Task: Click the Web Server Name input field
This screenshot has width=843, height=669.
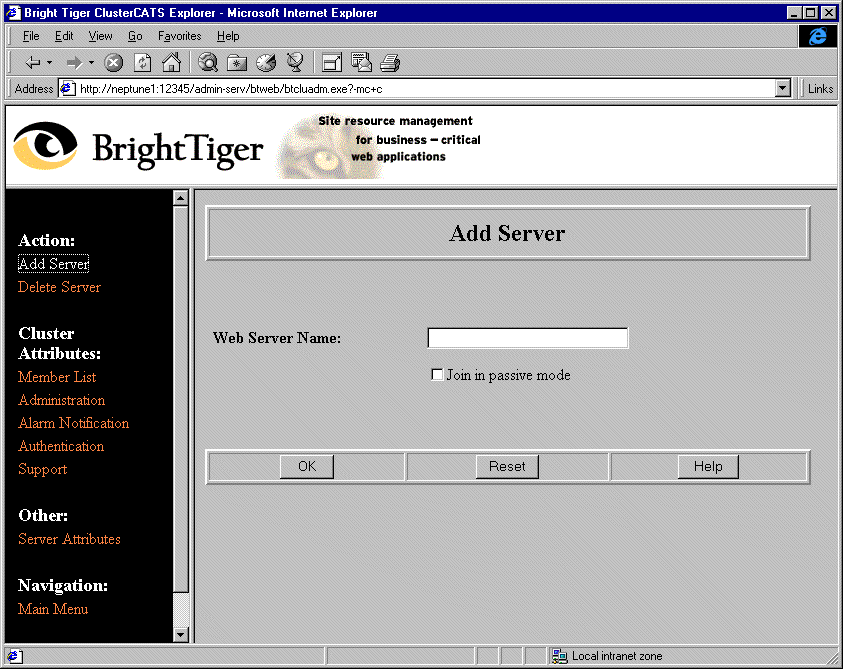Action: (x=527, y=338)
